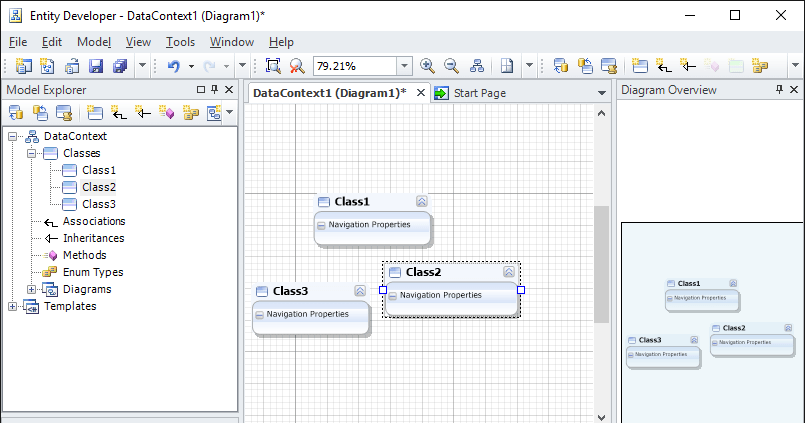The width and height of the screenshot is (805, 423).
Task: Click the Enum Types node icon
Action: (x=51, y=272)
